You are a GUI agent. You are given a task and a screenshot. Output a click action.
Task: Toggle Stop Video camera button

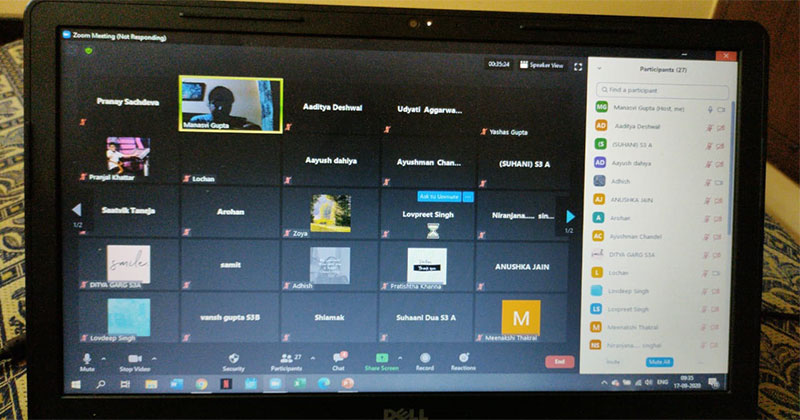133,358
